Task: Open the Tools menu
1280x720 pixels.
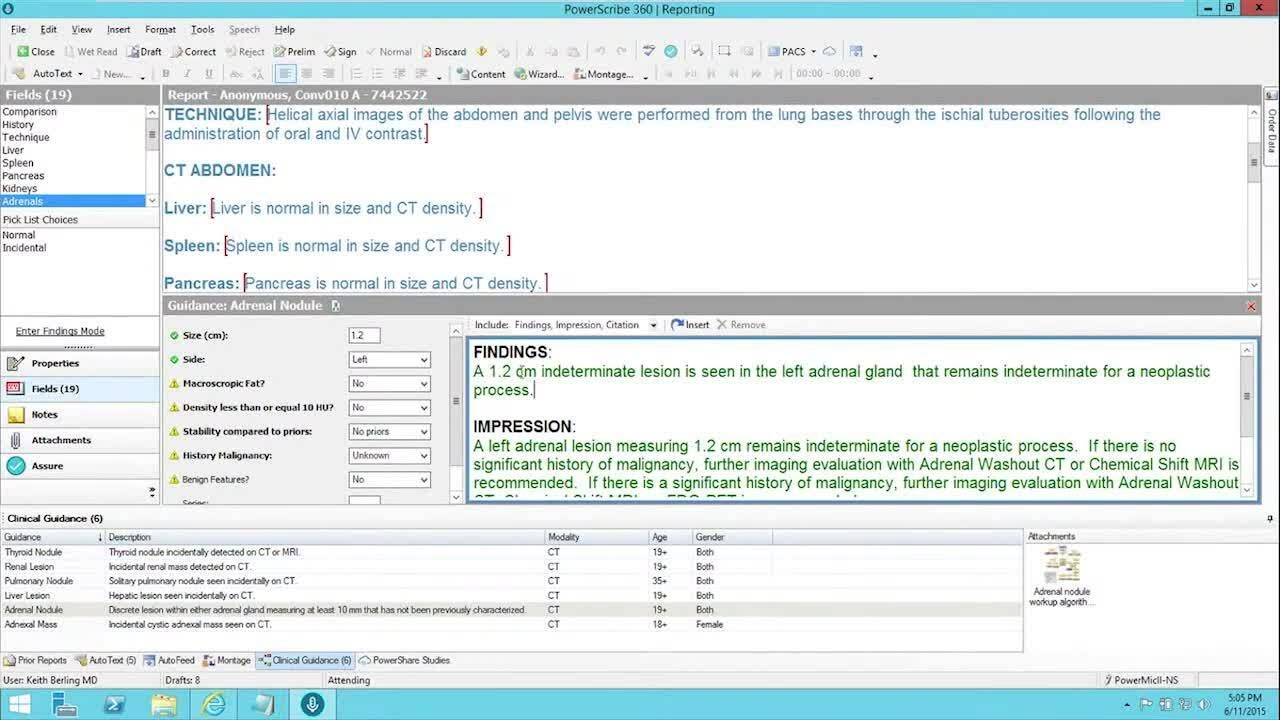Action: [202, 30]
